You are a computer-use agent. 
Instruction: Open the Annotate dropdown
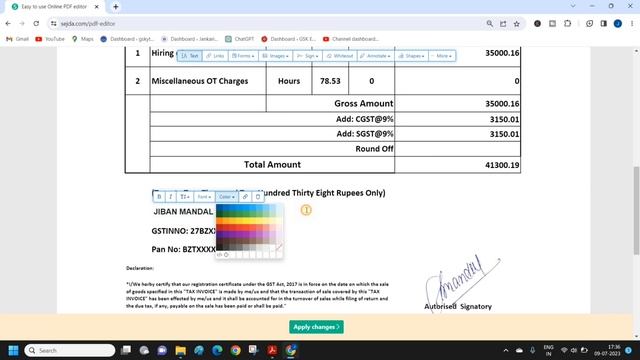coord(375,56)
